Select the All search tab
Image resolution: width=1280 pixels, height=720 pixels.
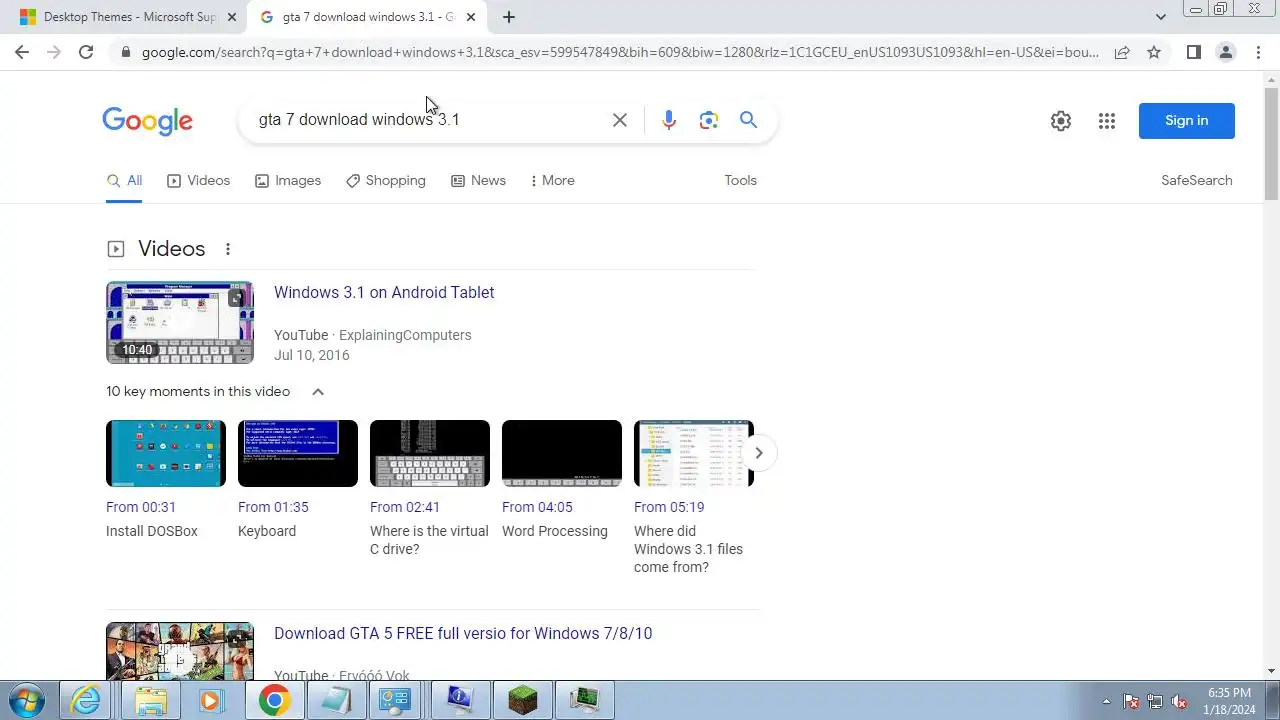pyautogui.click(x=124, y=181)
